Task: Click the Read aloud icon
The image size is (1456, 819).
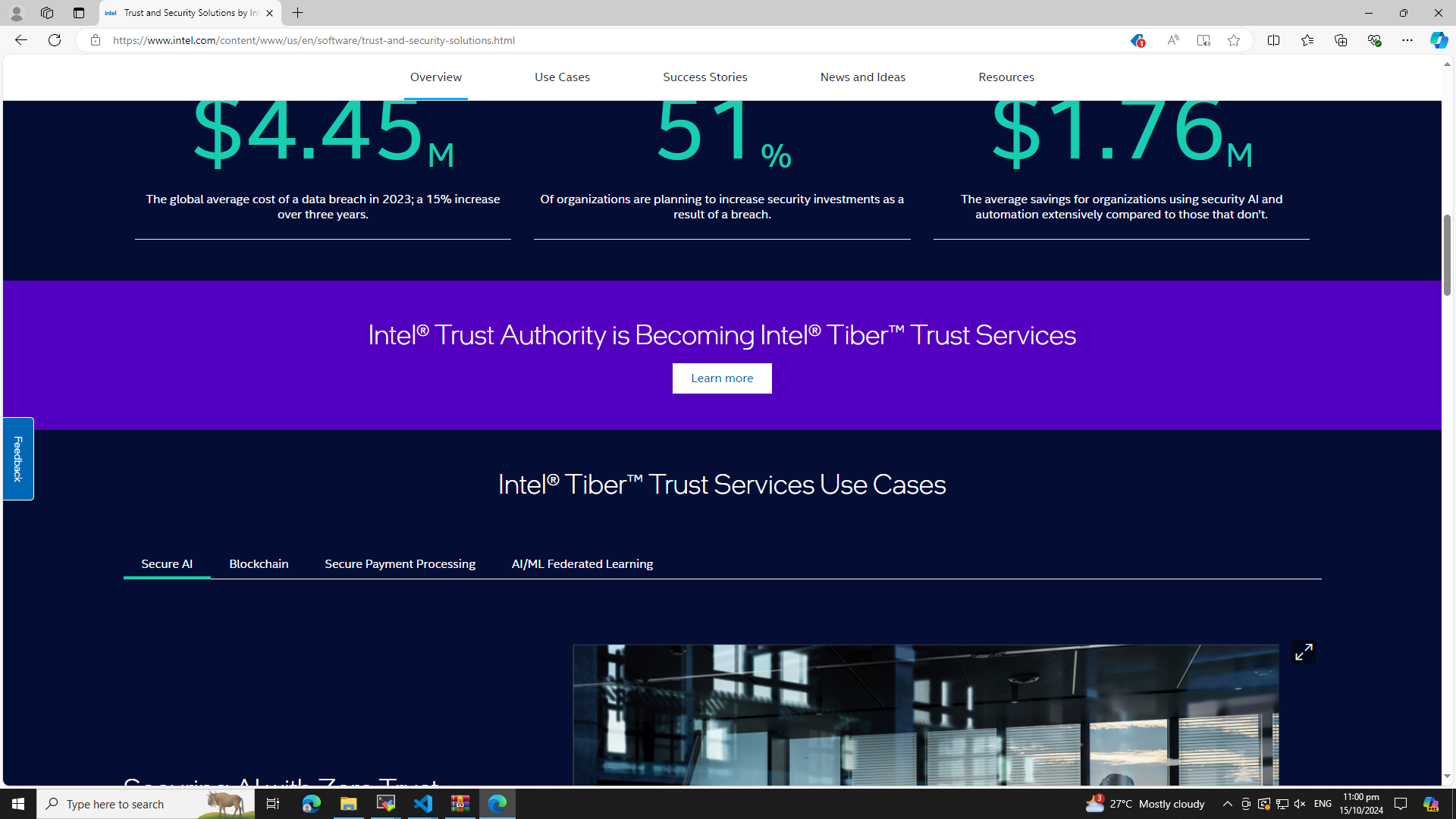Action: click(x=1172, y=40)
